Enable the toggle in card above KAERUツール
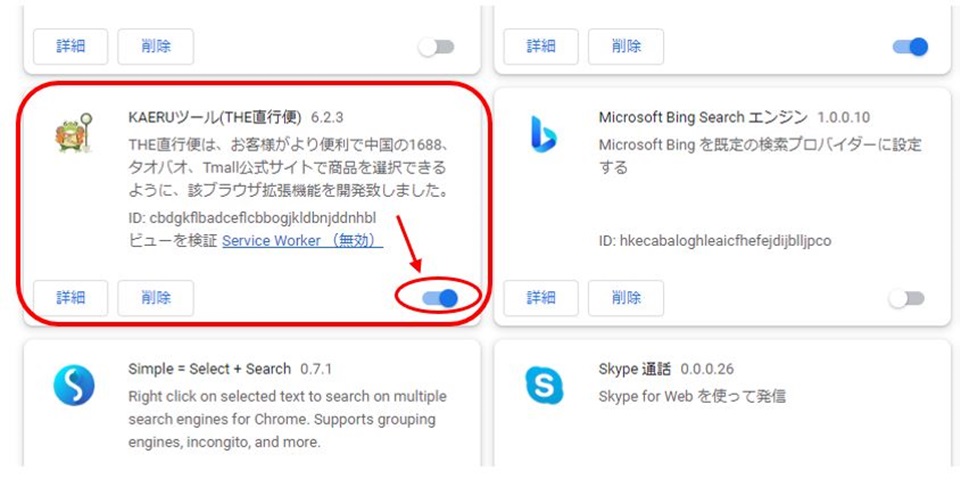 click(437, 47)
